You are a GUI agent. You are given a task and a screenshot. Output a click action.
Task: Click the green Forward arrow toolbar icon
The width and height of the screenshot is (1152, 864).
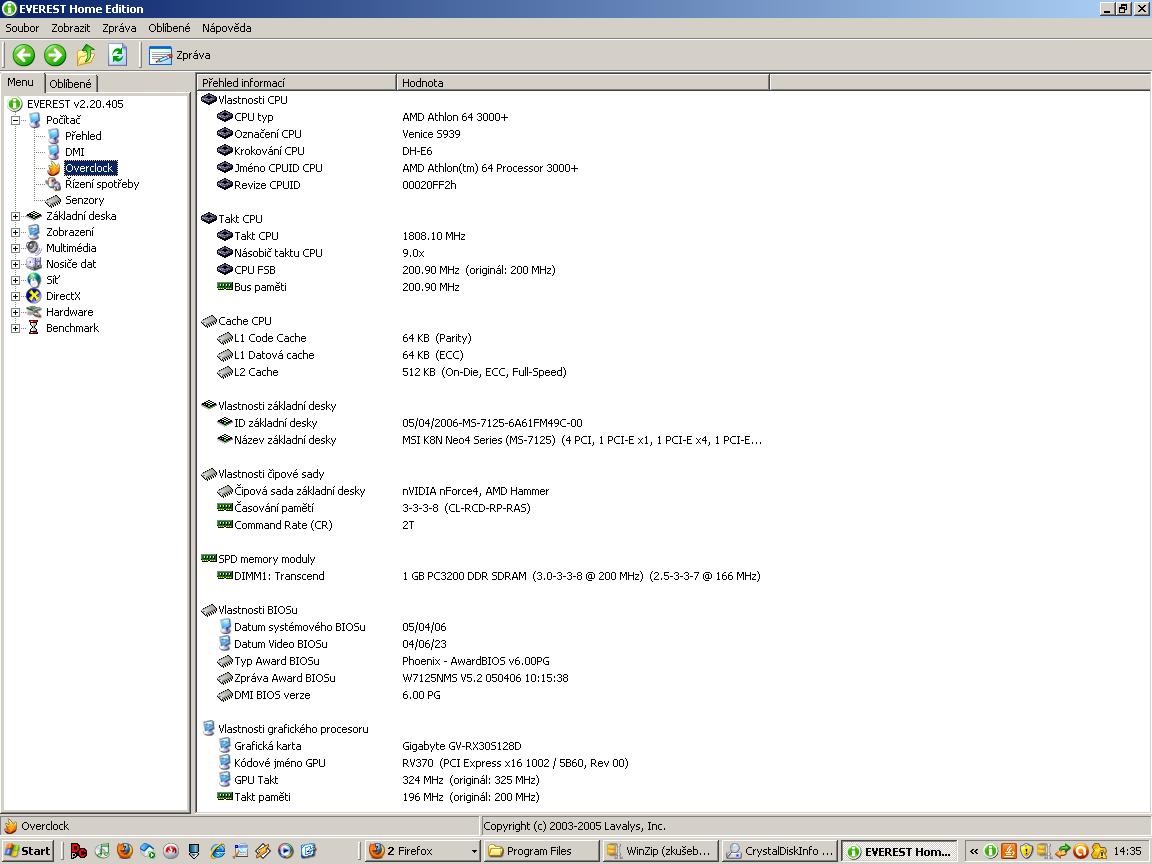coord(55,54)
